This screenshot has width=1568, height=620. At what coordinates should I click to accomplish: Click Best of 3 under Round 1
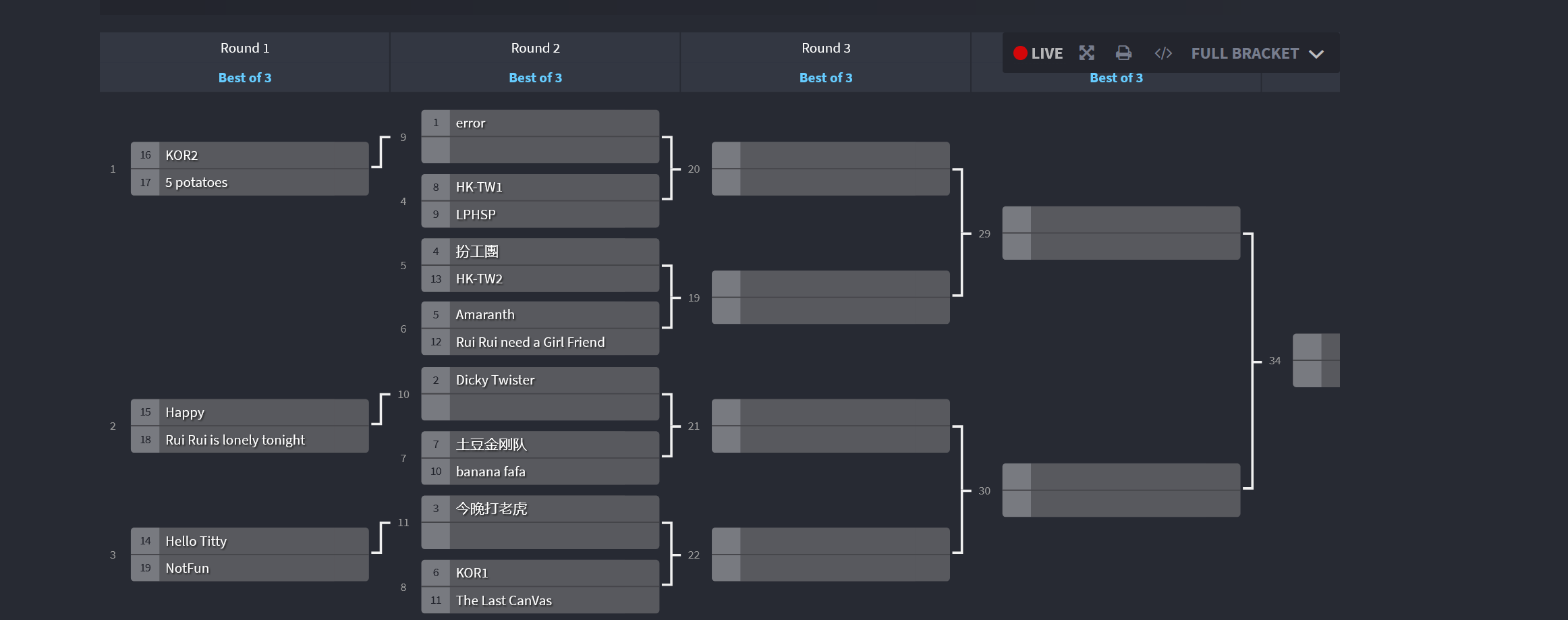tap(245, 78)
